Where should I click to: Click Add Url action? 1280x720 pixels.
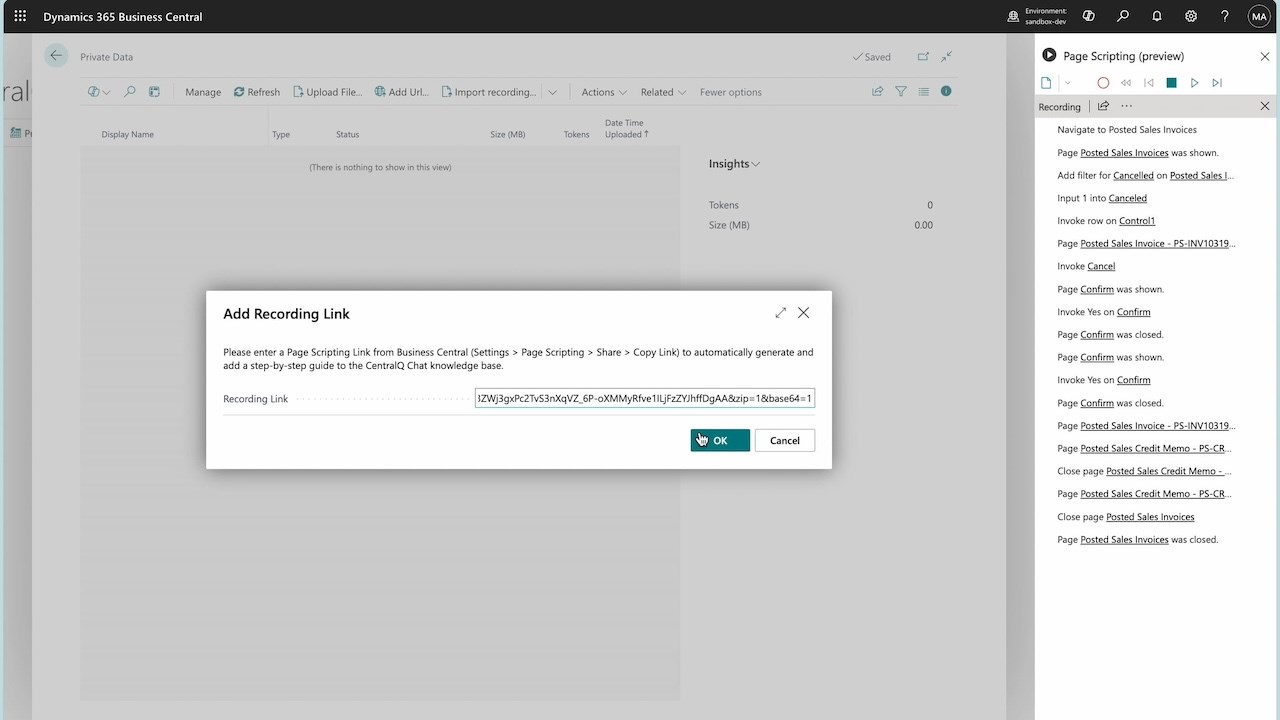(x=401, y=92)
